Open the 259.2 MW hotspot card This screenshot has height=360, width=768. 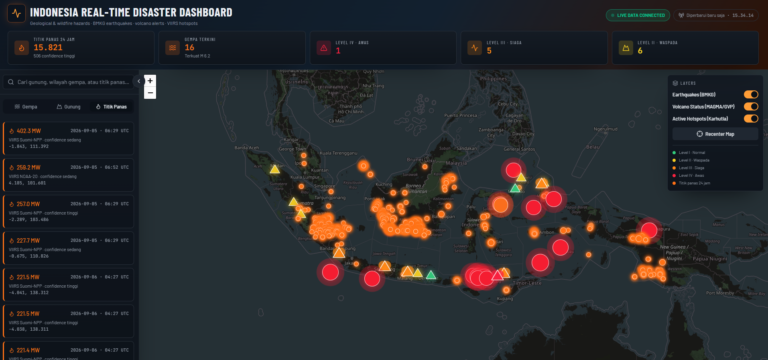point(68,175)
